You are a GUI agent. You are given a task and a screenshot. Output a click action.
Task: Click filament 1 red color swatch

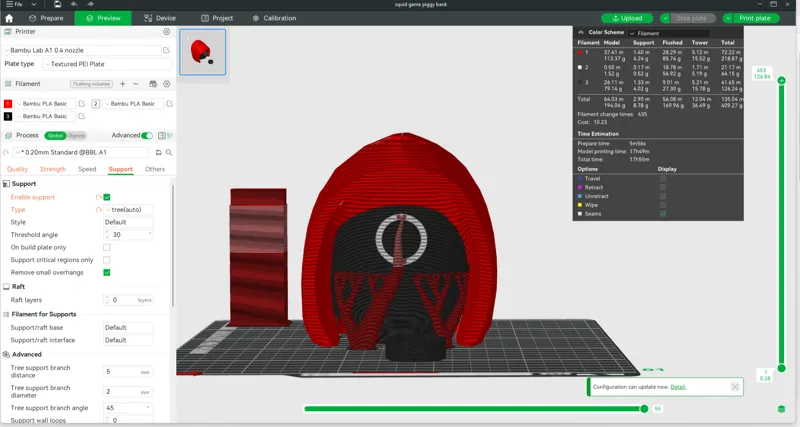(8, 104)
